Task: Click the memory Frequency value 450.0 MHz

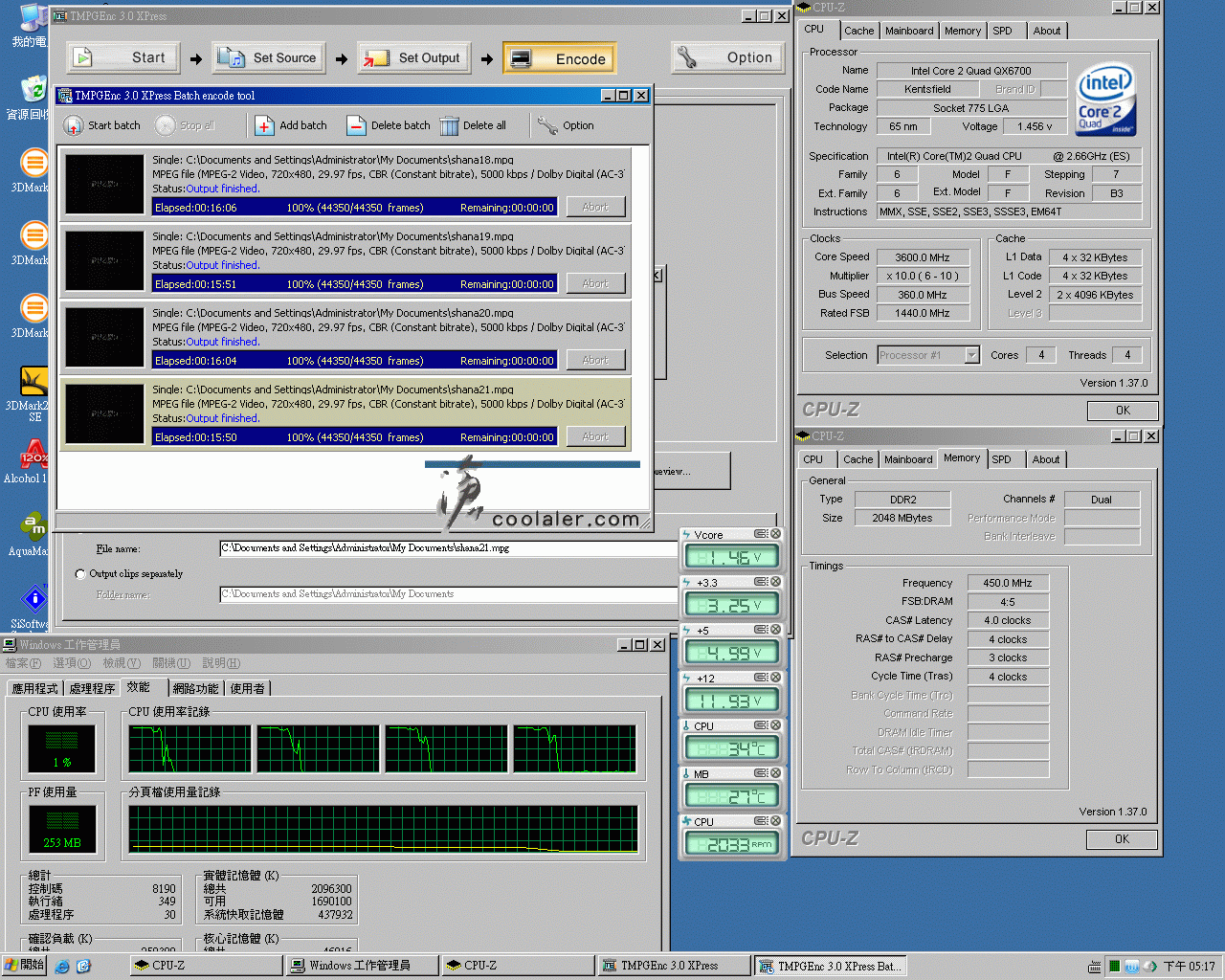Action: pos(1008,583)
